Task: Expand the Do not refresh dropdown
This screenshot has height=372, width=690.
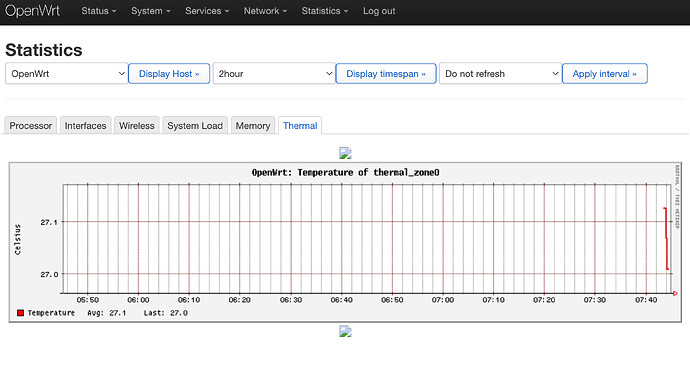Action: coord(500,74)
